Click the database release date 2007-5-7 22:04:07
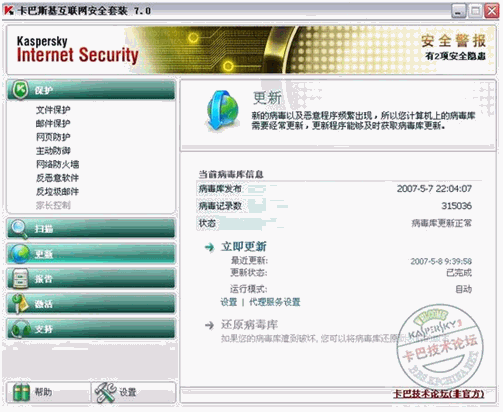This screenshot has height=412, width=503. tap(434, 189)
